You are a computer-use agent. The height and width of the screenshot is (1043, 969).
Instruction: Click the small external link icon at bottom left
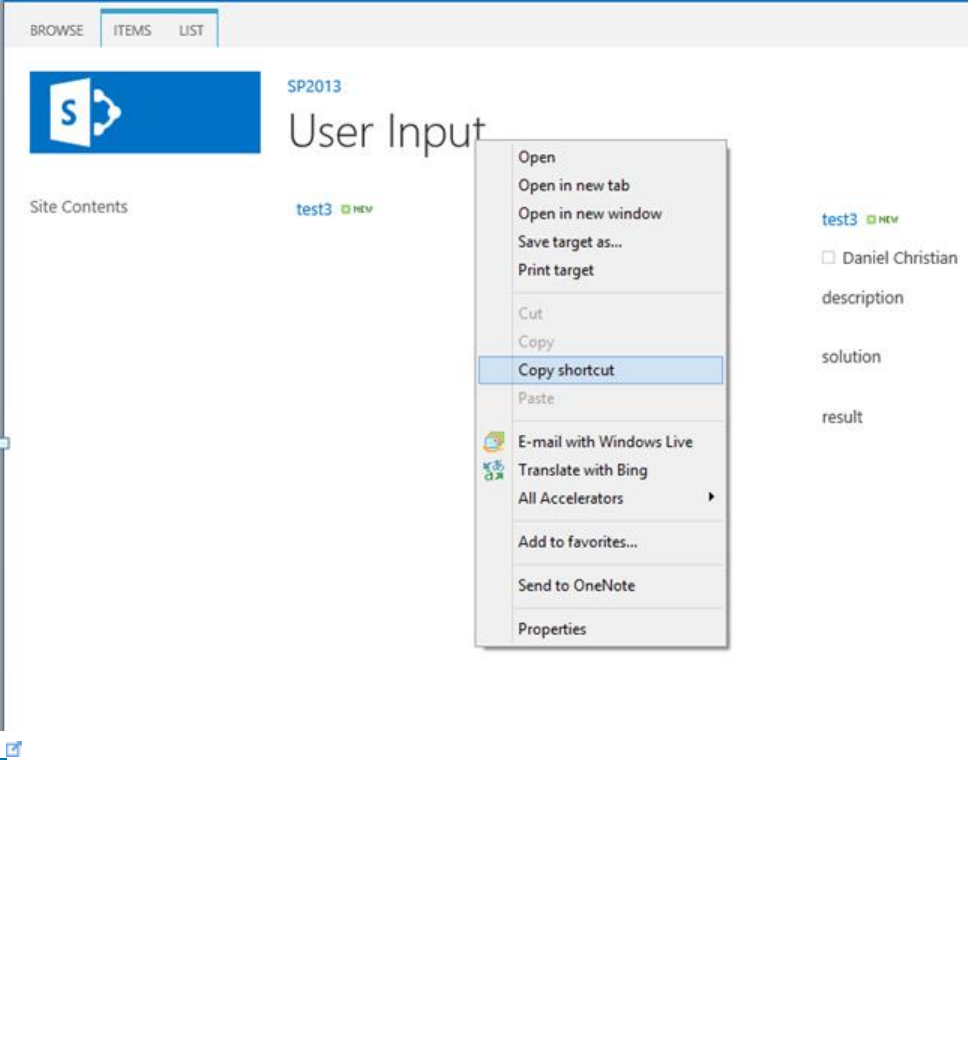click(14, 750)
